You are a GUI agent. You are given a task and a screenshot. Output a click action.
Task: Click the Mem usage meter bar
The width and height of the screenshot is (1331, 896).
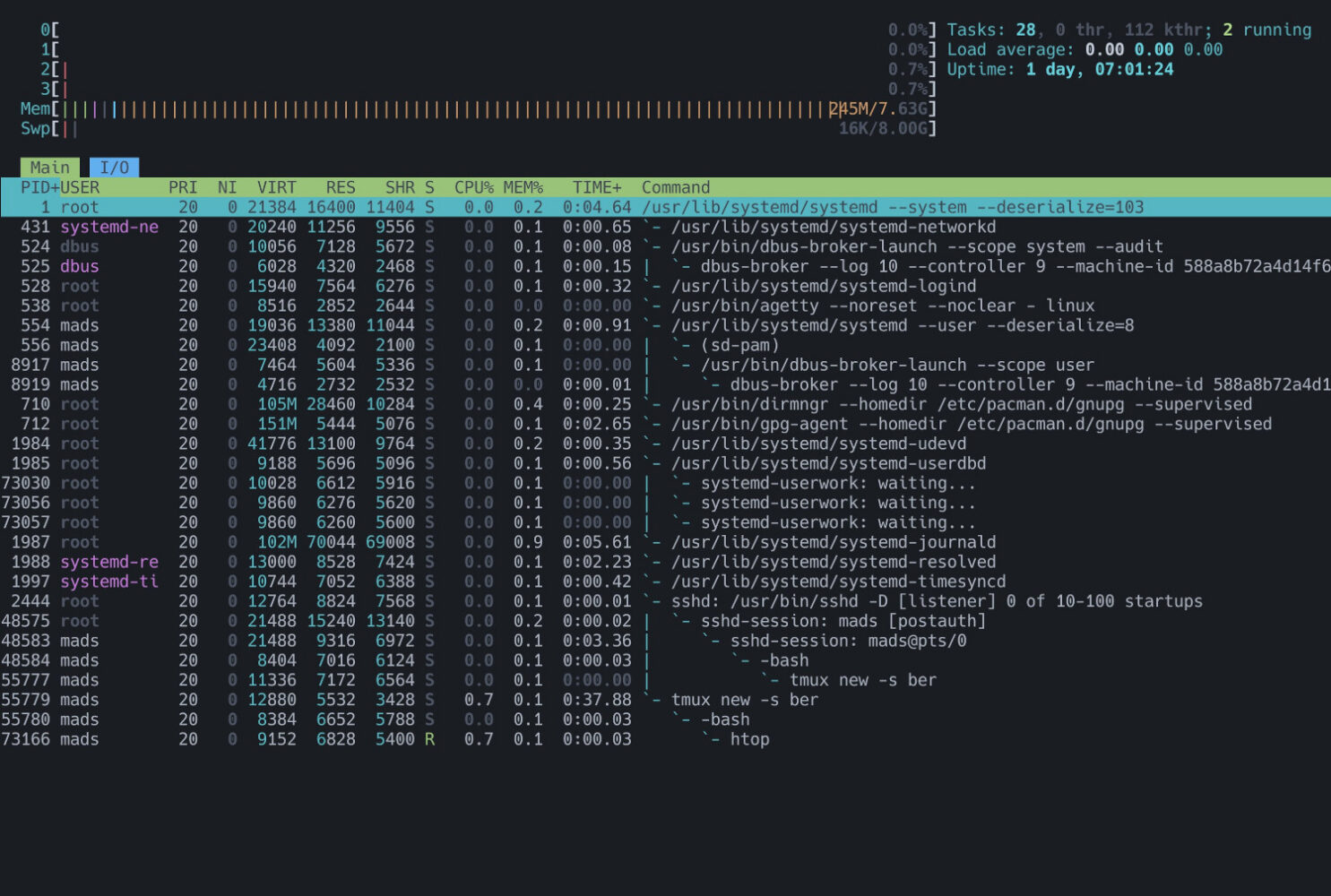point(479,108)
